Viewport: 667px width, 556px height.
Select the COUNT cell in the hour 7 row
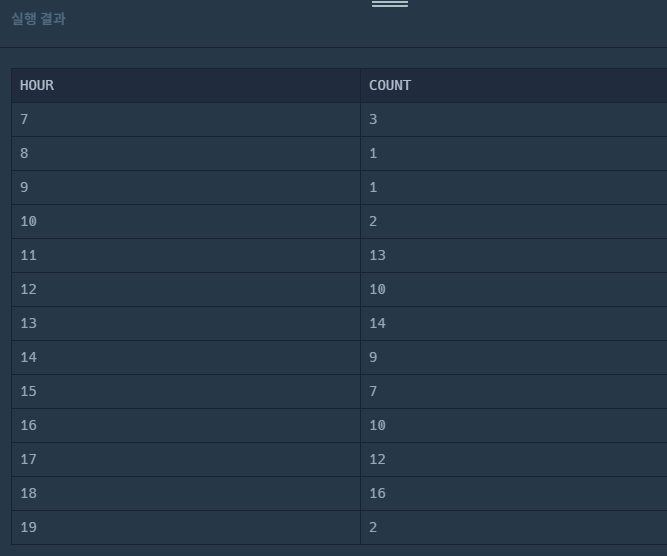[514, 120]
